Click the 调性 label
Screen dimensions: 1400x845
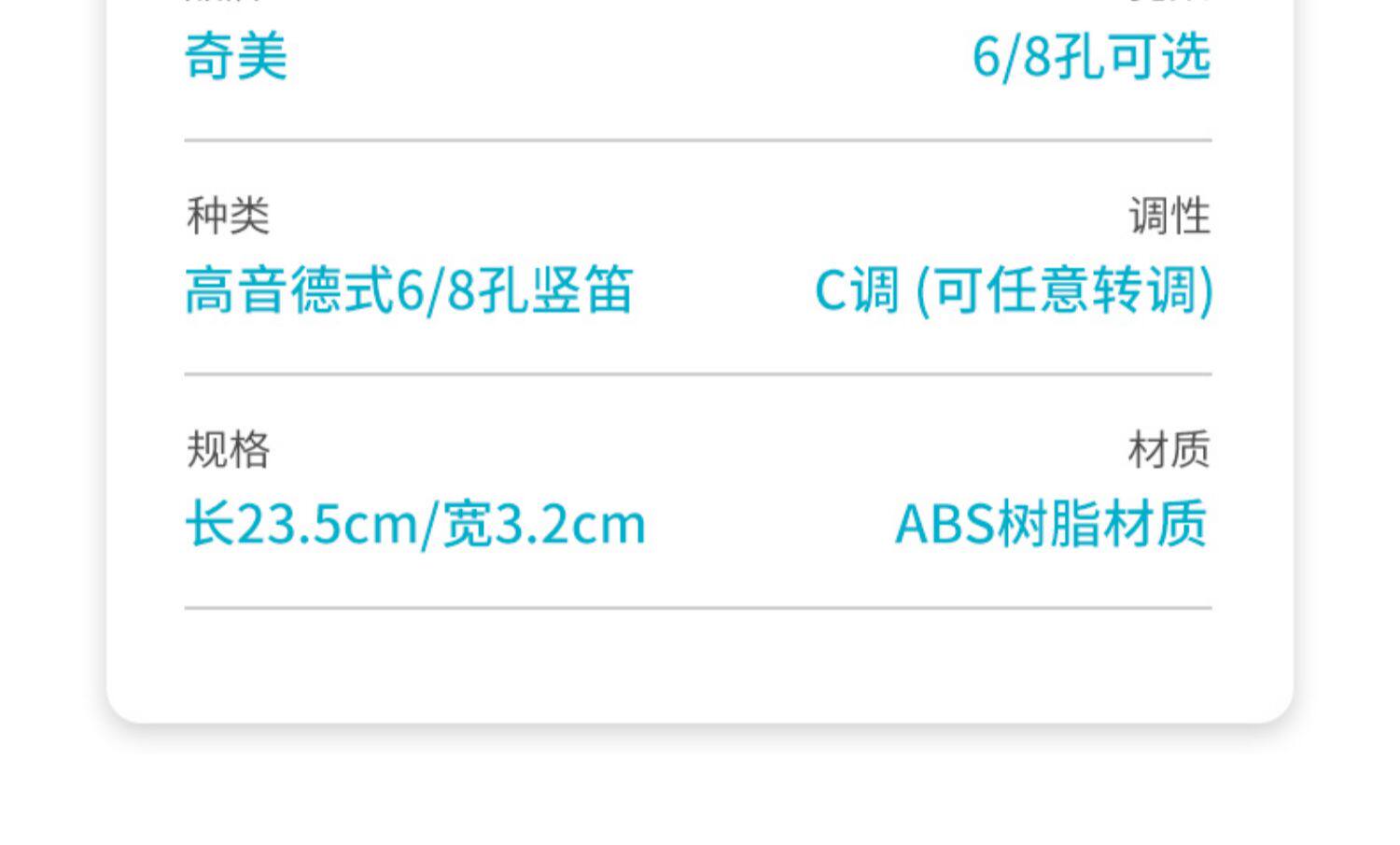coord(1169,217)
